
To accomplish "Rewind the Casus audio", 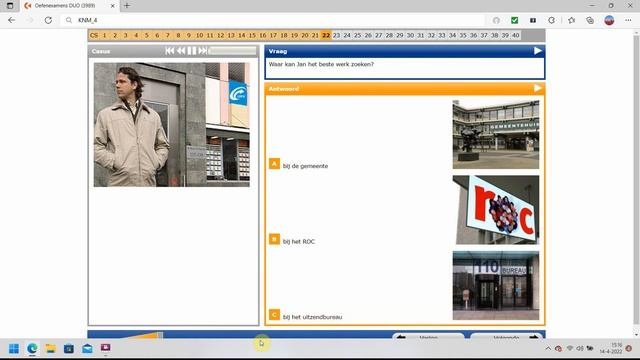I will click(x=181, y=51).
